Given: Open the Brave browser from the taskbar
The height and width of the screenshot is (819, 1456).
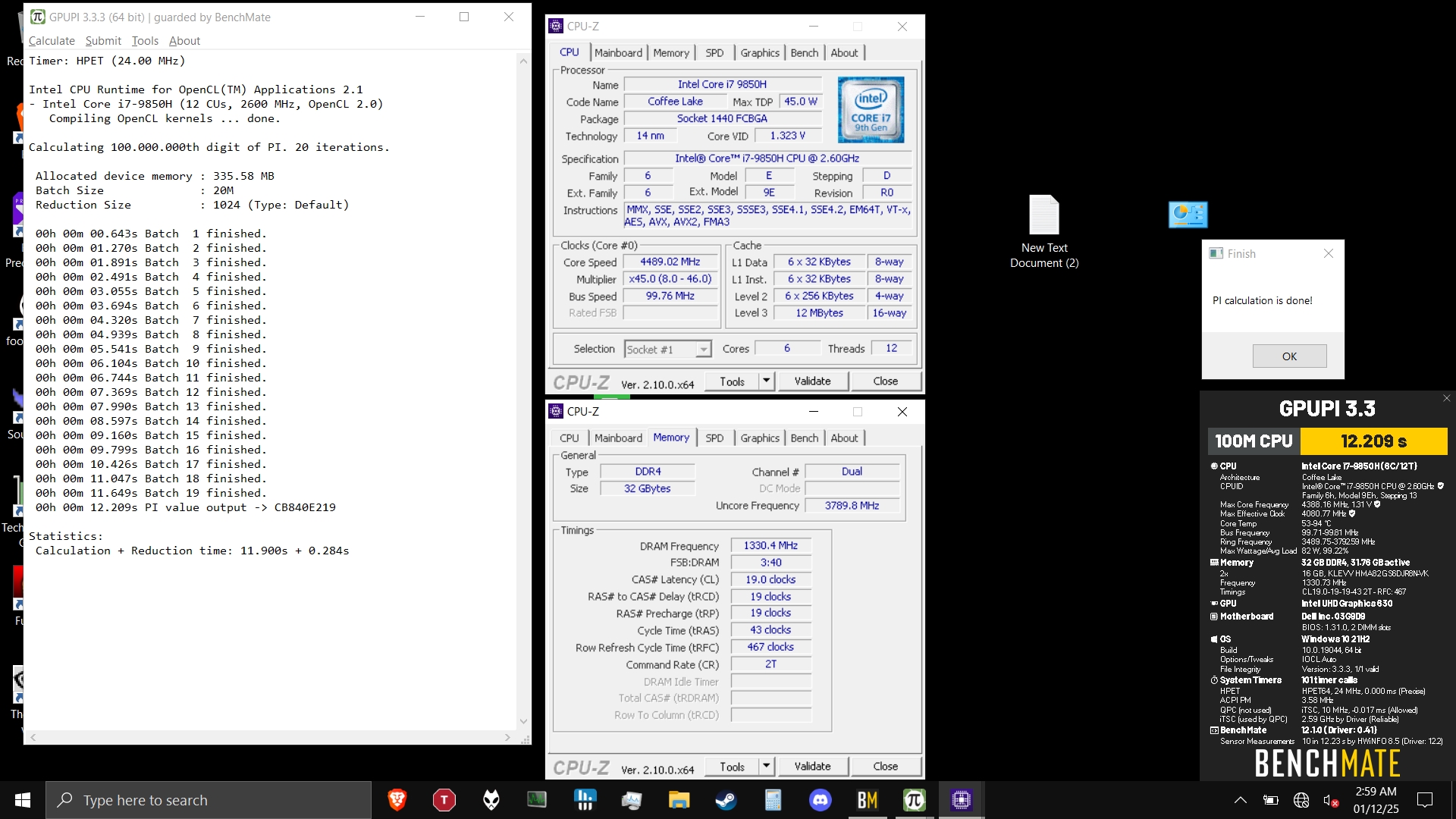Looking at the screenshot, I should 397,800.
